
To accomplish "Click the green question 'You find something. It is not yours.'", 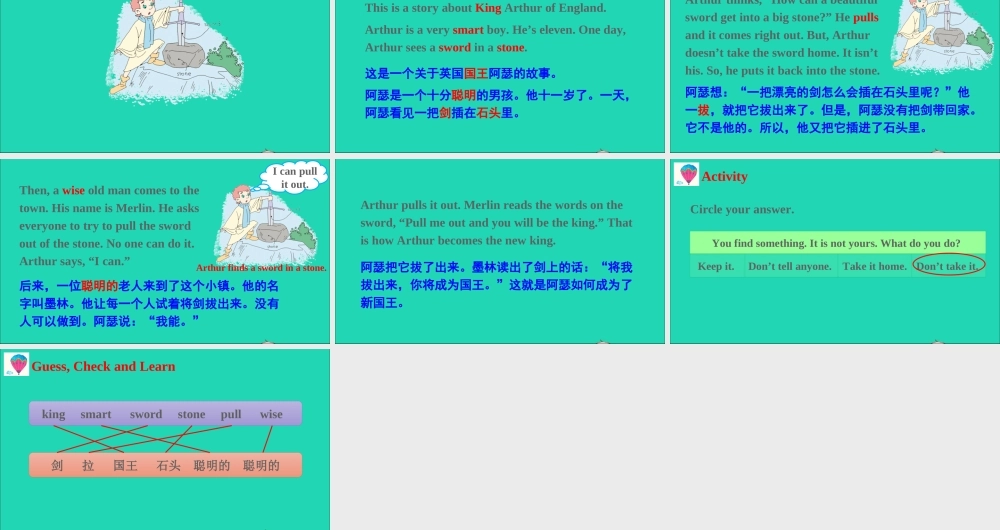I will tap(837, 243).
